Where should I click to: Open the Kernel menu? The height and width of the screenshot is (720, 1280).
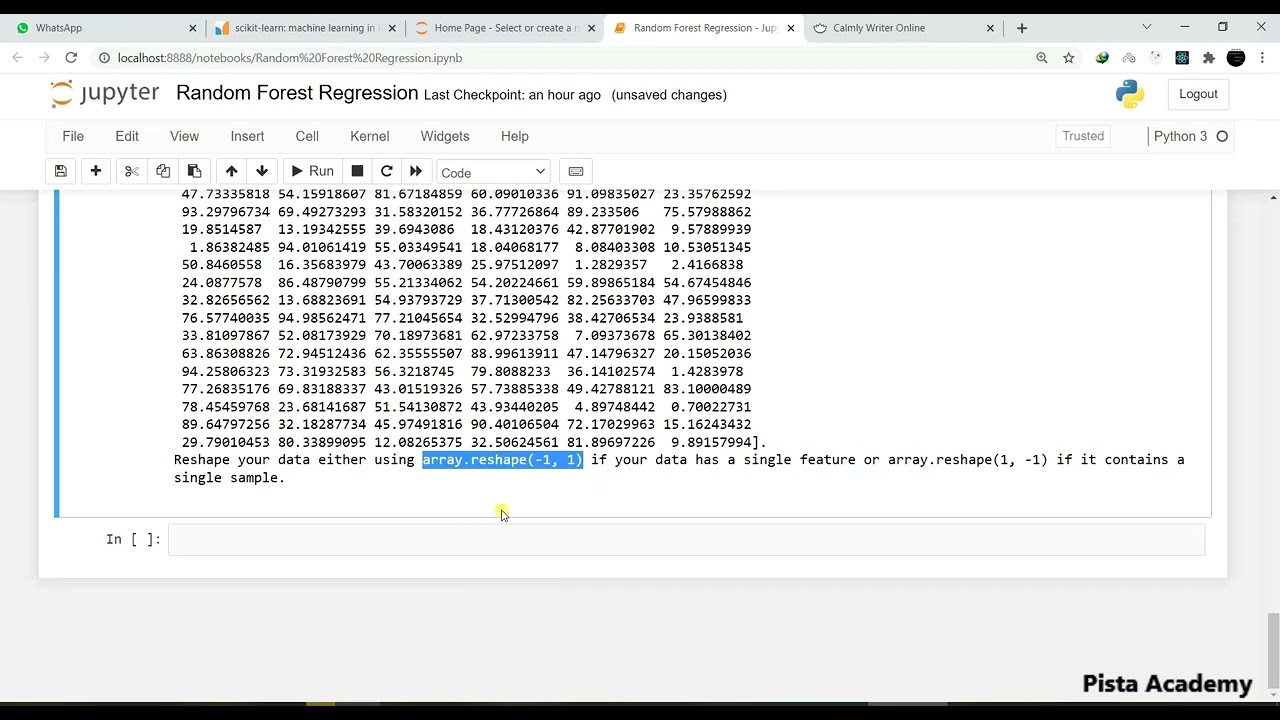pyautogui.click(x=369, y=136)
